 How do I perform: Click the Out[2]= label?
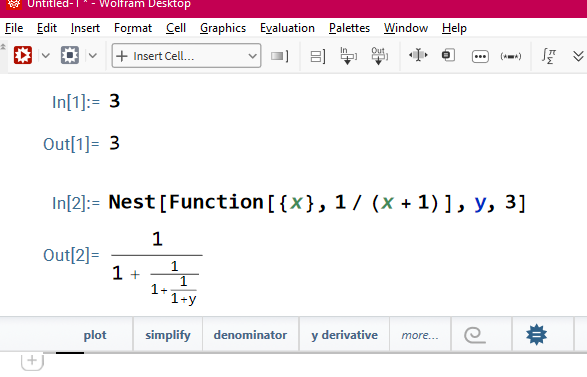(x=71, y=255)
